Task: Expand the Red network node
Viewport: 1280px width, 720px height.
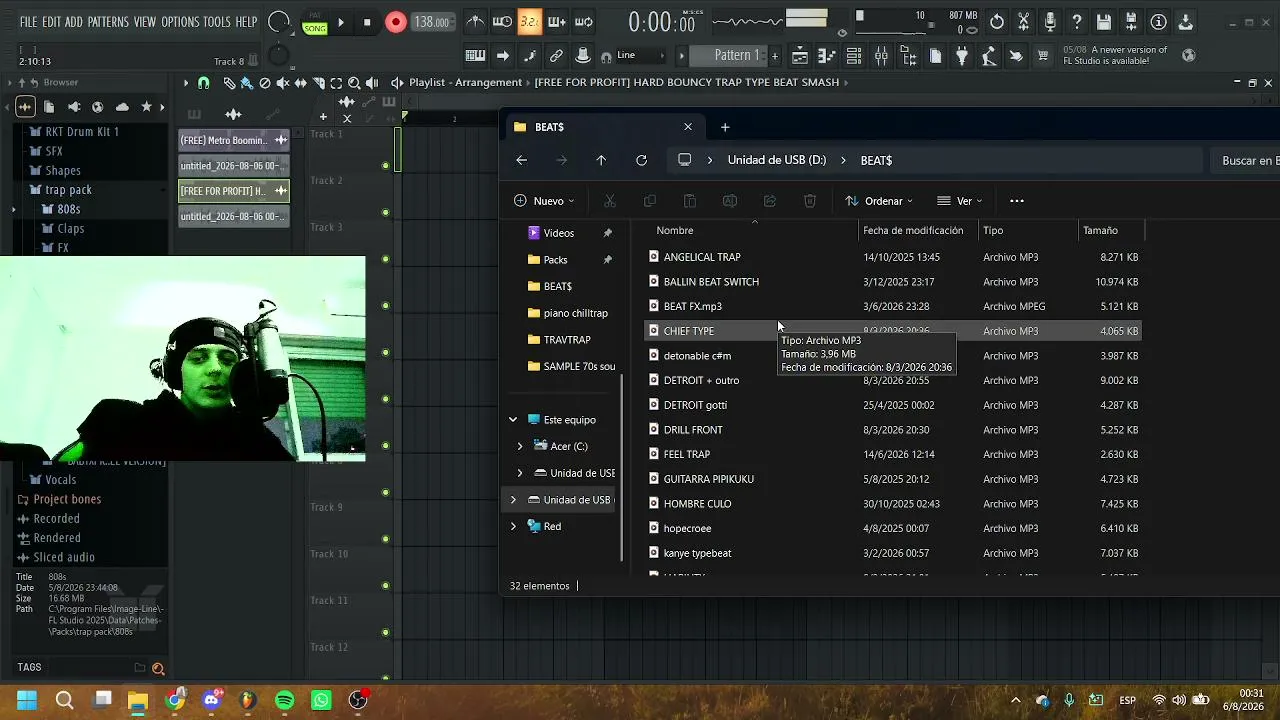Action: pyautogui.click(x=513, y=526)
